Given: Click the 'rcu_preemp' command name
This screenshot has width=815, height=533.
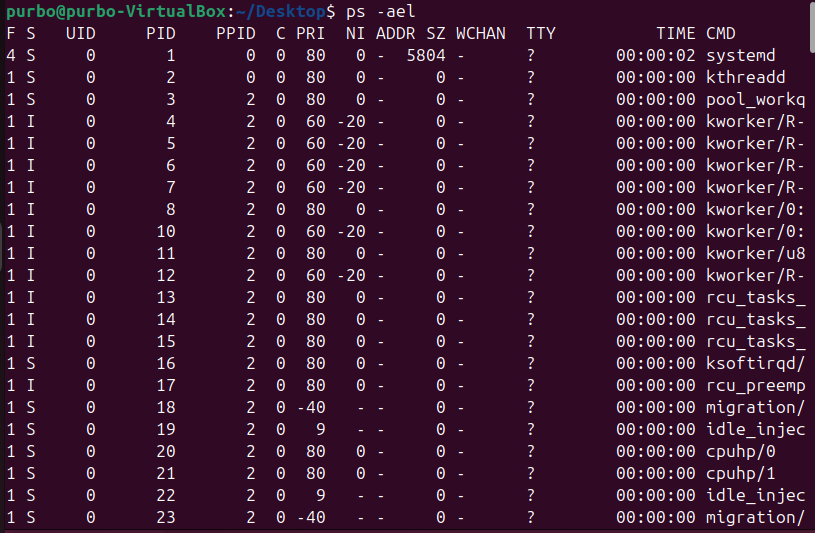Looking at the screenshot, I should click(755, 385).
